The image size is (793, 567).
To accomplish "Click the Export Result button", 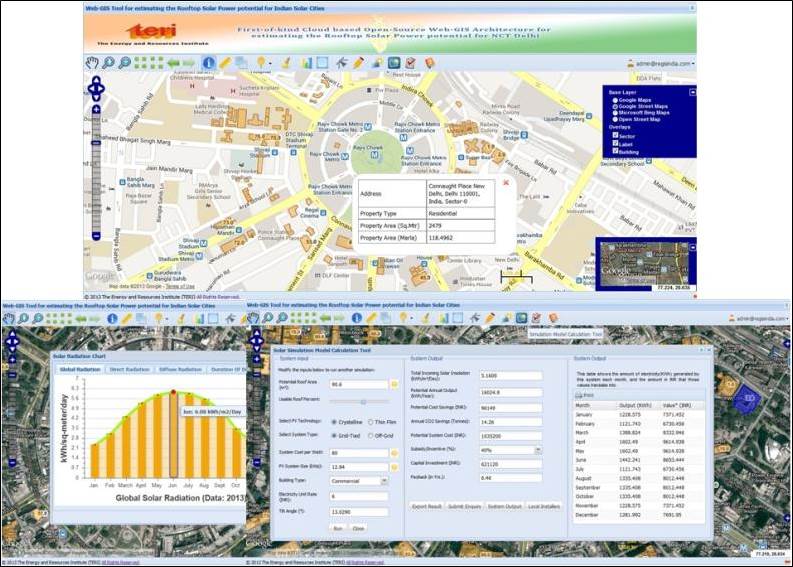I will [x=427, y=506].
